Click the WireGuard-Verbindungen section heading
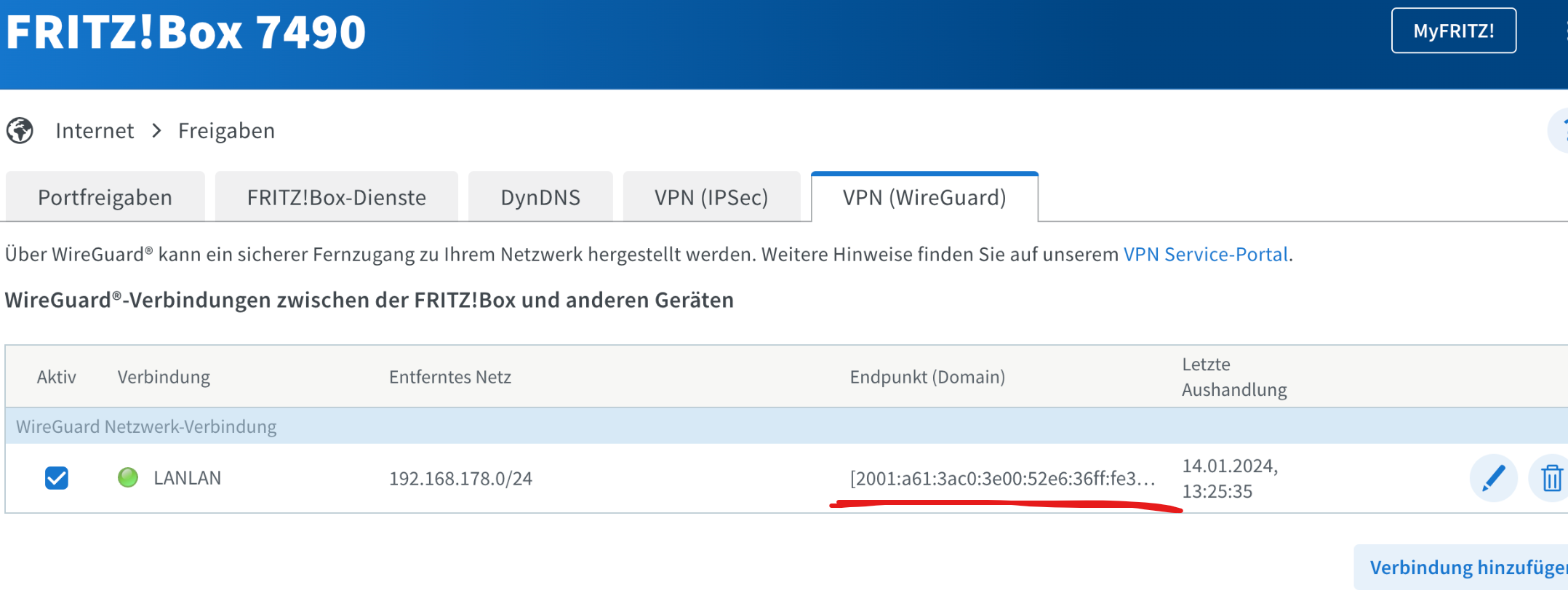The image size is (1568, 601). coord(369,300)
